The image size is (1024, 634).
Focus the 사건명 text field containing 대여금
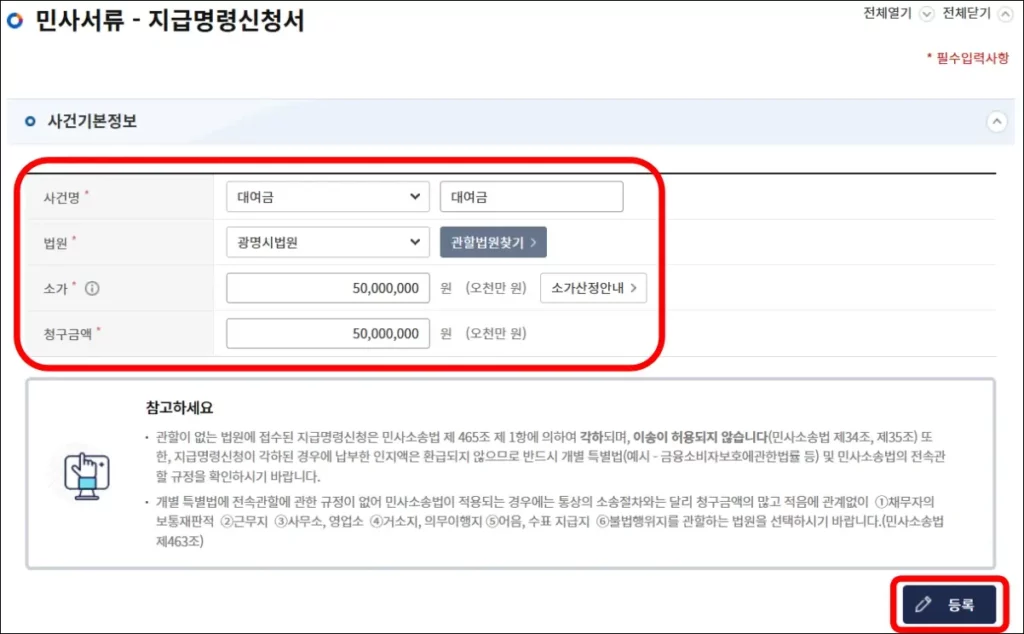coord(532,197)
